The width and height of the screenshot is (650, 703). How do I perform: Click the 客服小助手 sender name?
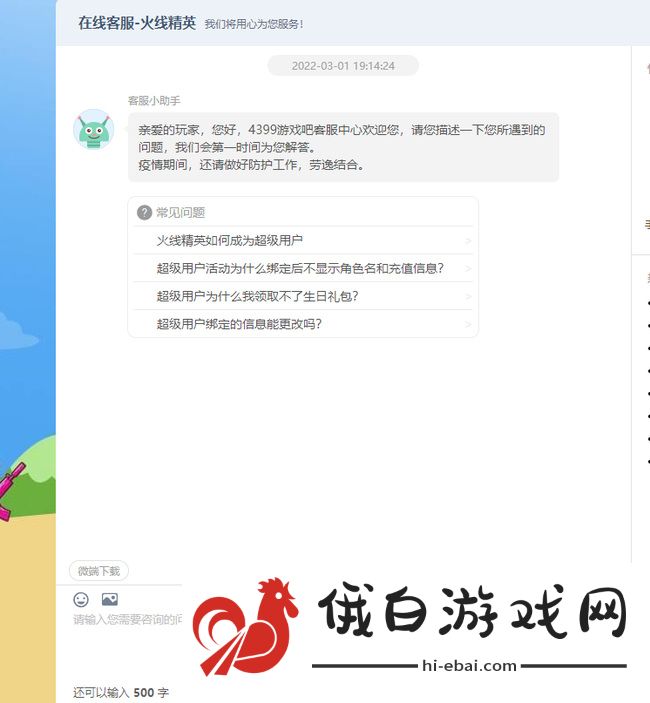click(x=154, y=100)
